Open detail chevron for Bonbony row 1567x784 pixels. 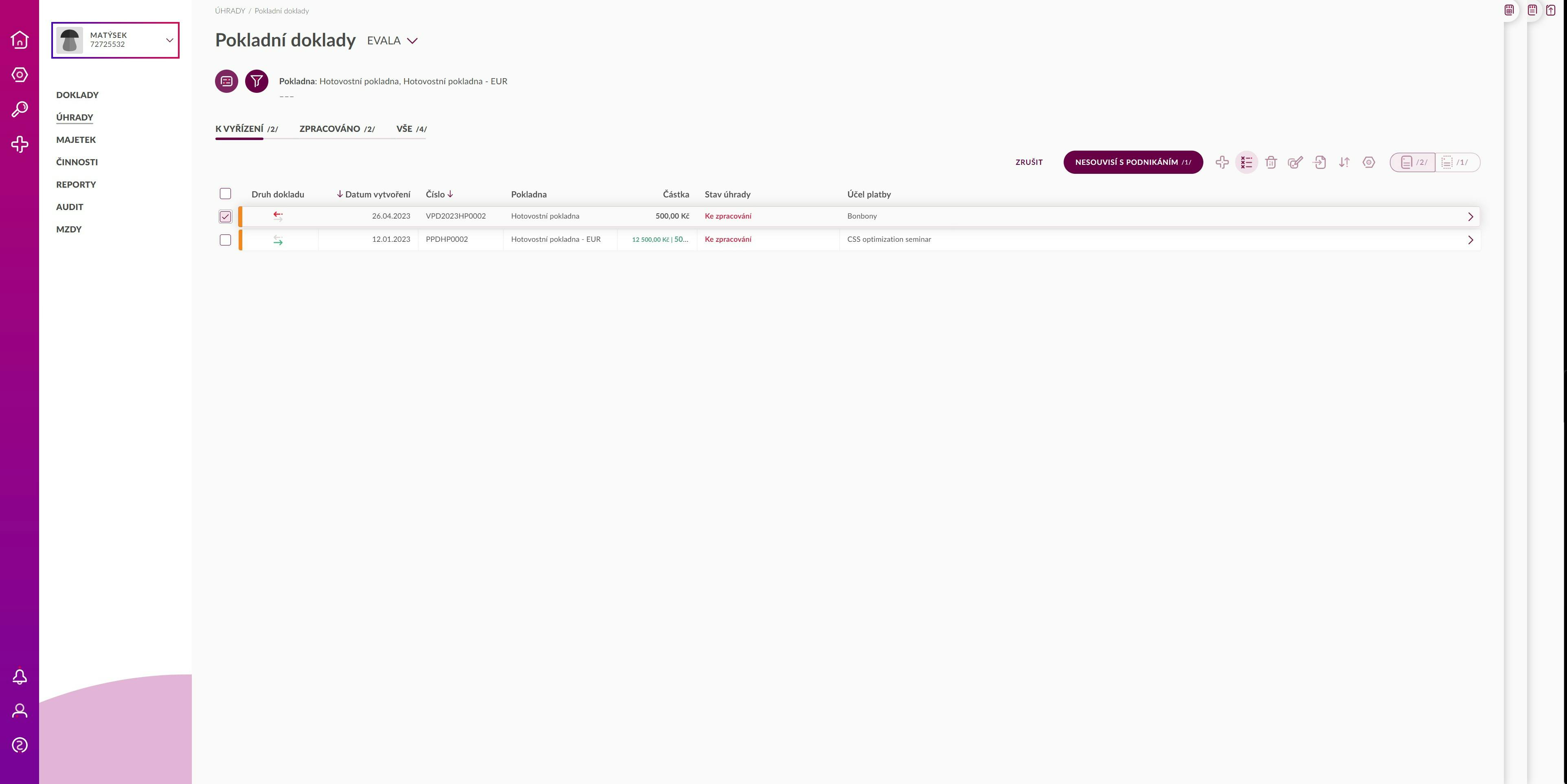[x=1470, y=217]
